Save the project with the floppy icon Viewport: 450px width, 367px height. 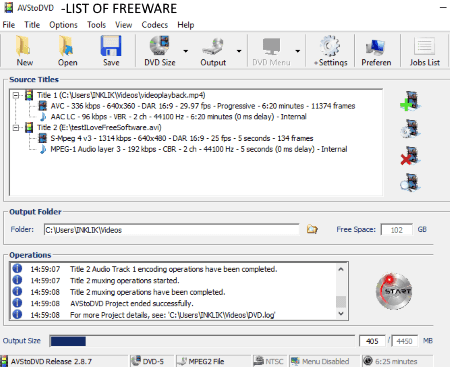111,51
